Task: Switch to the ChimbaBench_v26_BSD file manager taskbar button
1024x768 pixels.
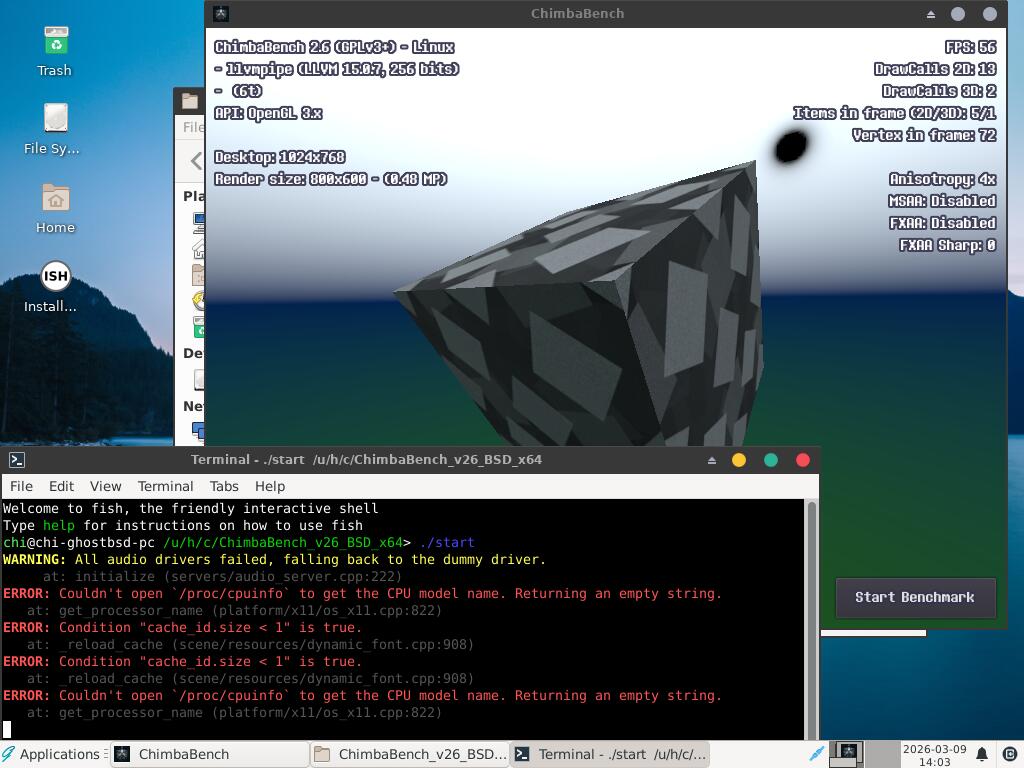Action: [x=409, y=754]
